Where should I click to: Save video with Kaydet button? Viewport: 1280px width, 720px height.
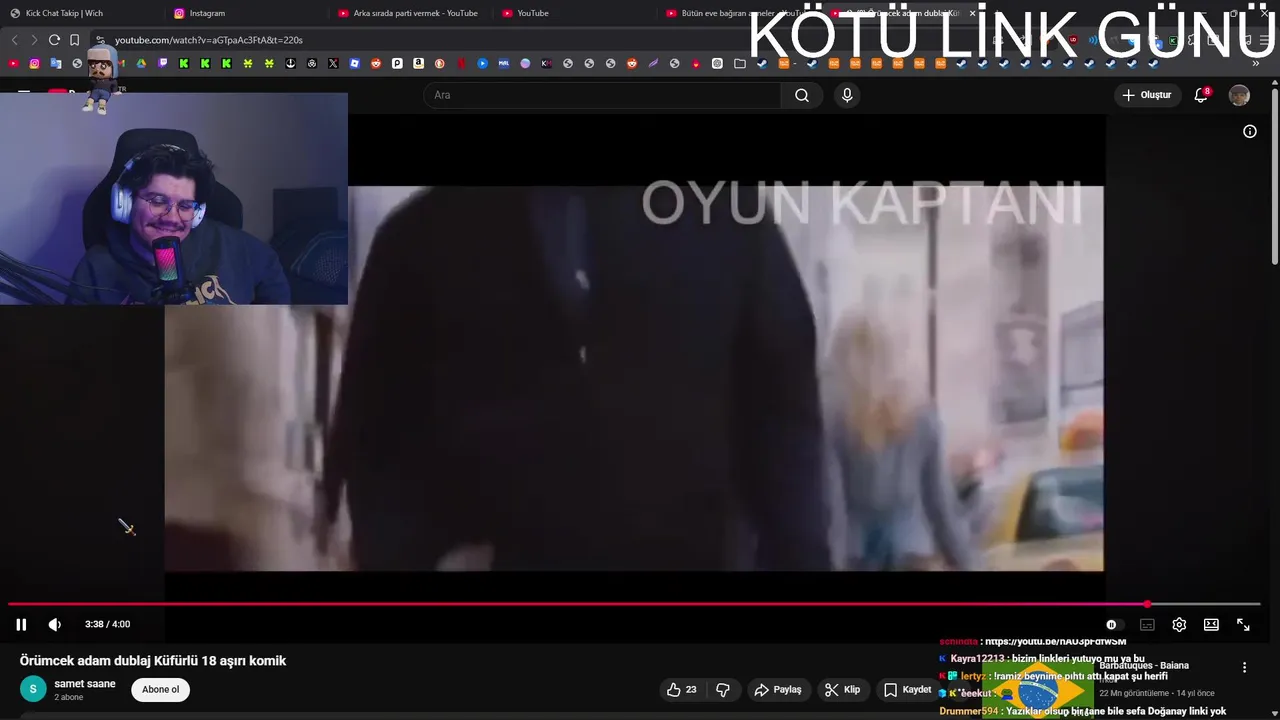(908, 689)
